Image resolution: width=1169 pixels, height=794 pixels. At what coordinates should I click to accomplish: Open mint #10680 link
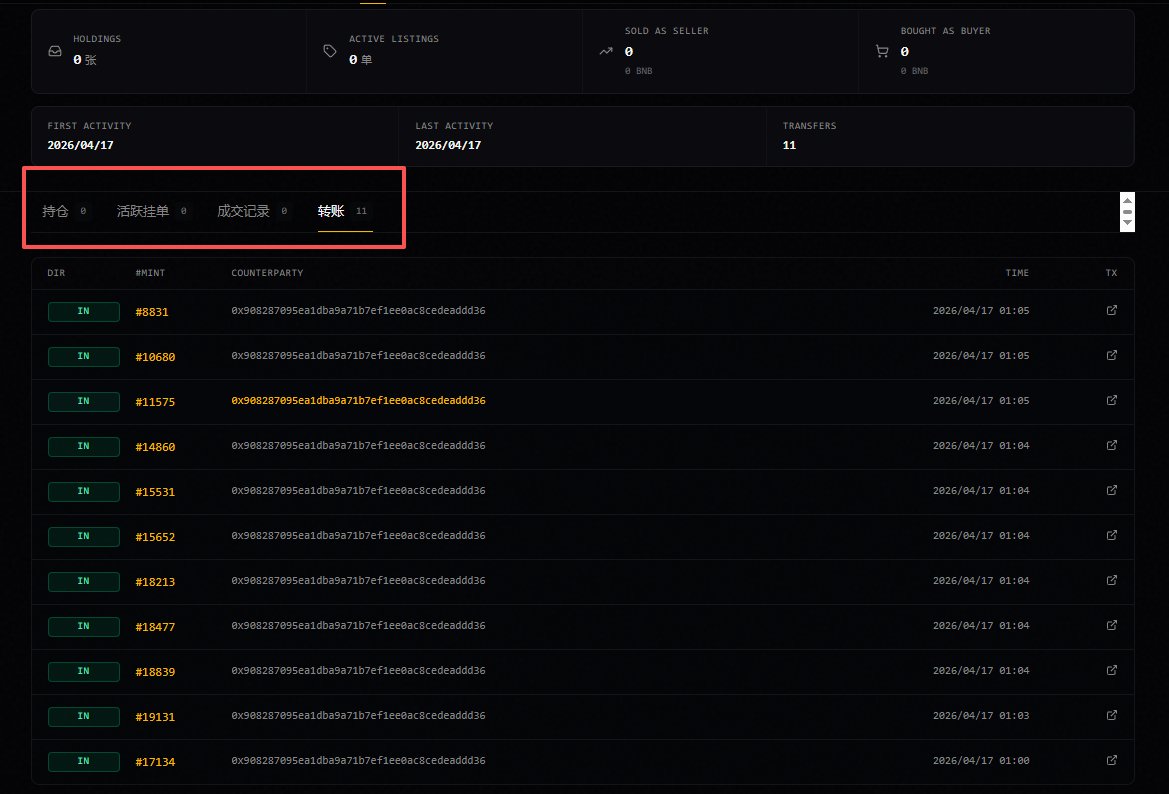[155, 357]
